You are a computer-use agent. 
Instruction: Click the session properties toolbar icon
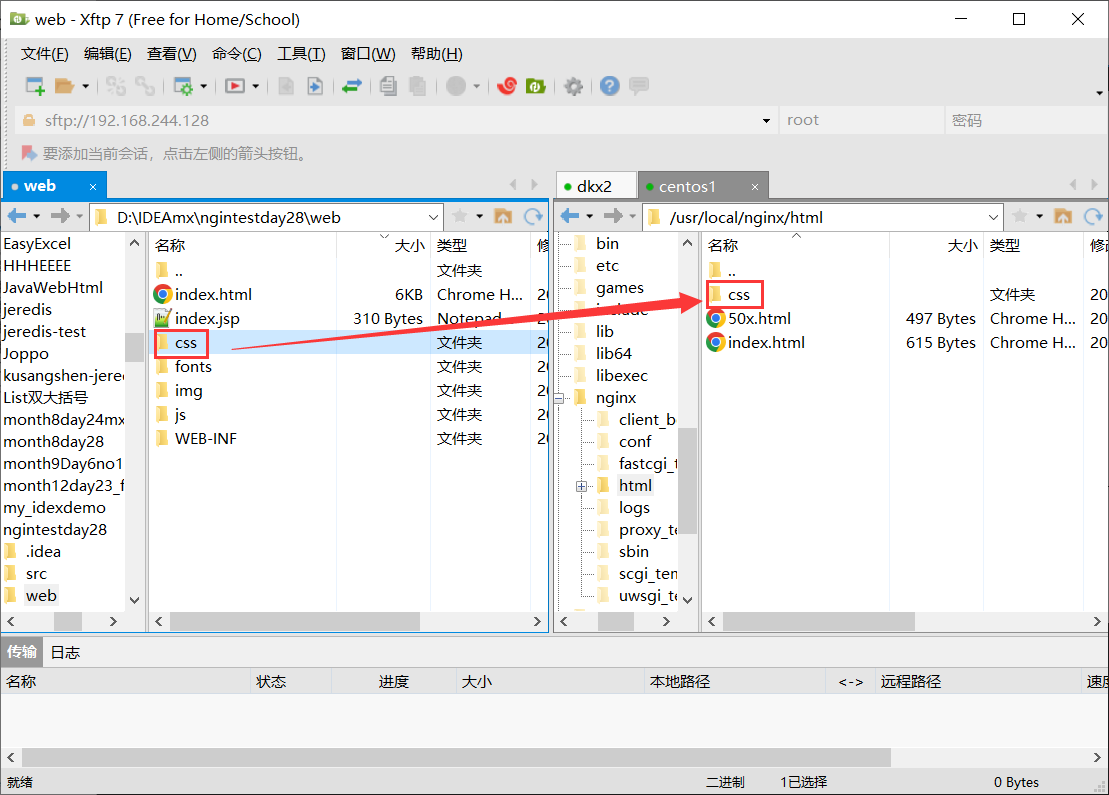[x=183, y=86]
